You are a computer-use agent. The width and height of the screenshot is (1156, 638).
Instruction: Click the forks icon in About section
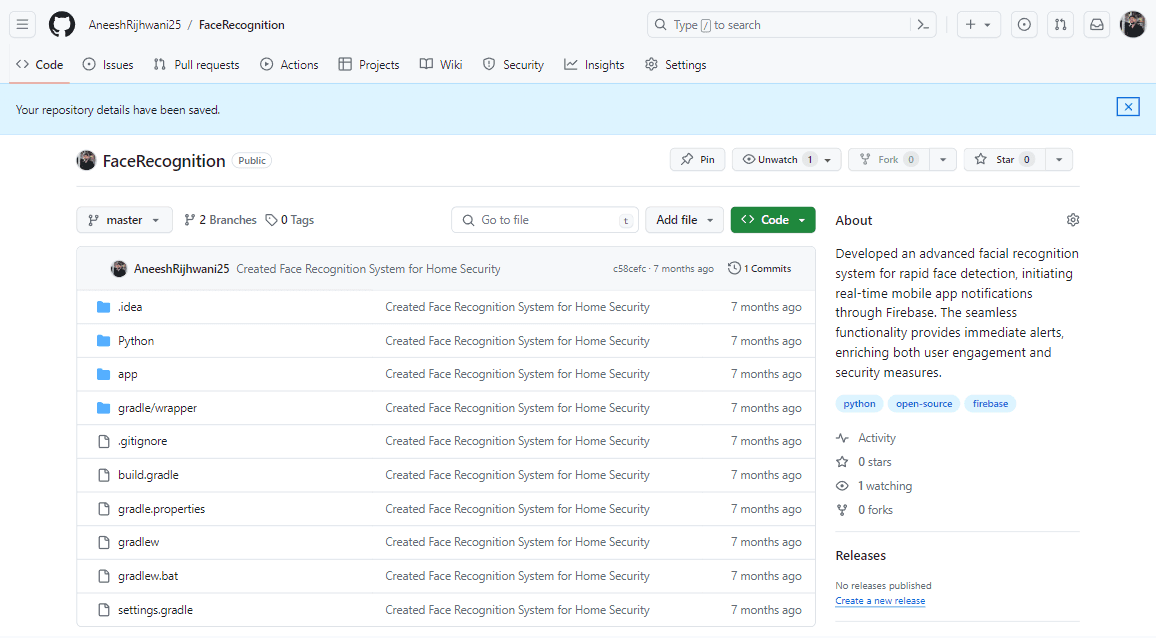(x=842, y=510)
